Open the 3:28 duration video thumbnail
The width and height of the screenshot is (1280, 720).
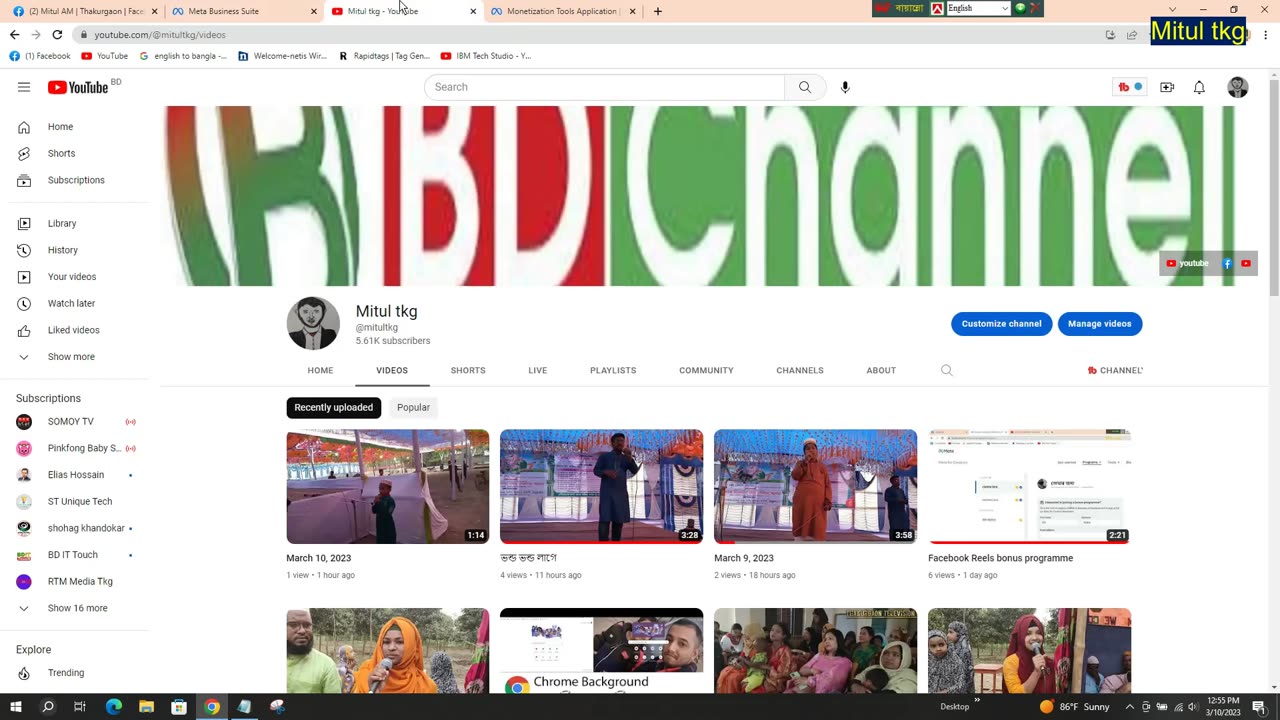[601, 487]
